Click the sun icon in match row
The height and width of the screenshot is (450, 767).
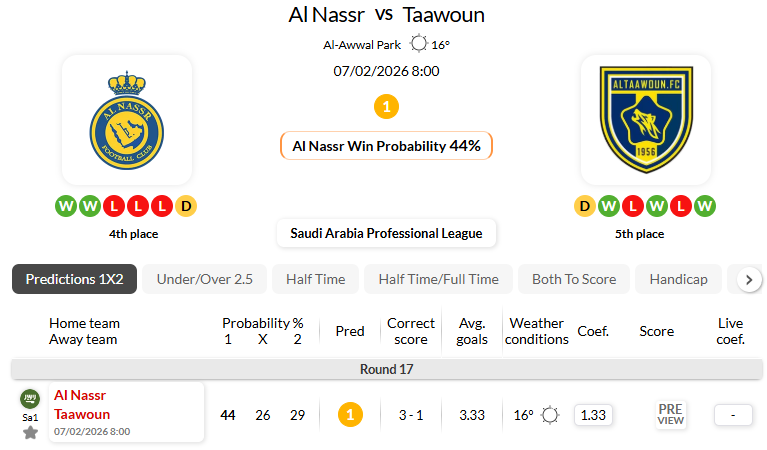point(549,414)
